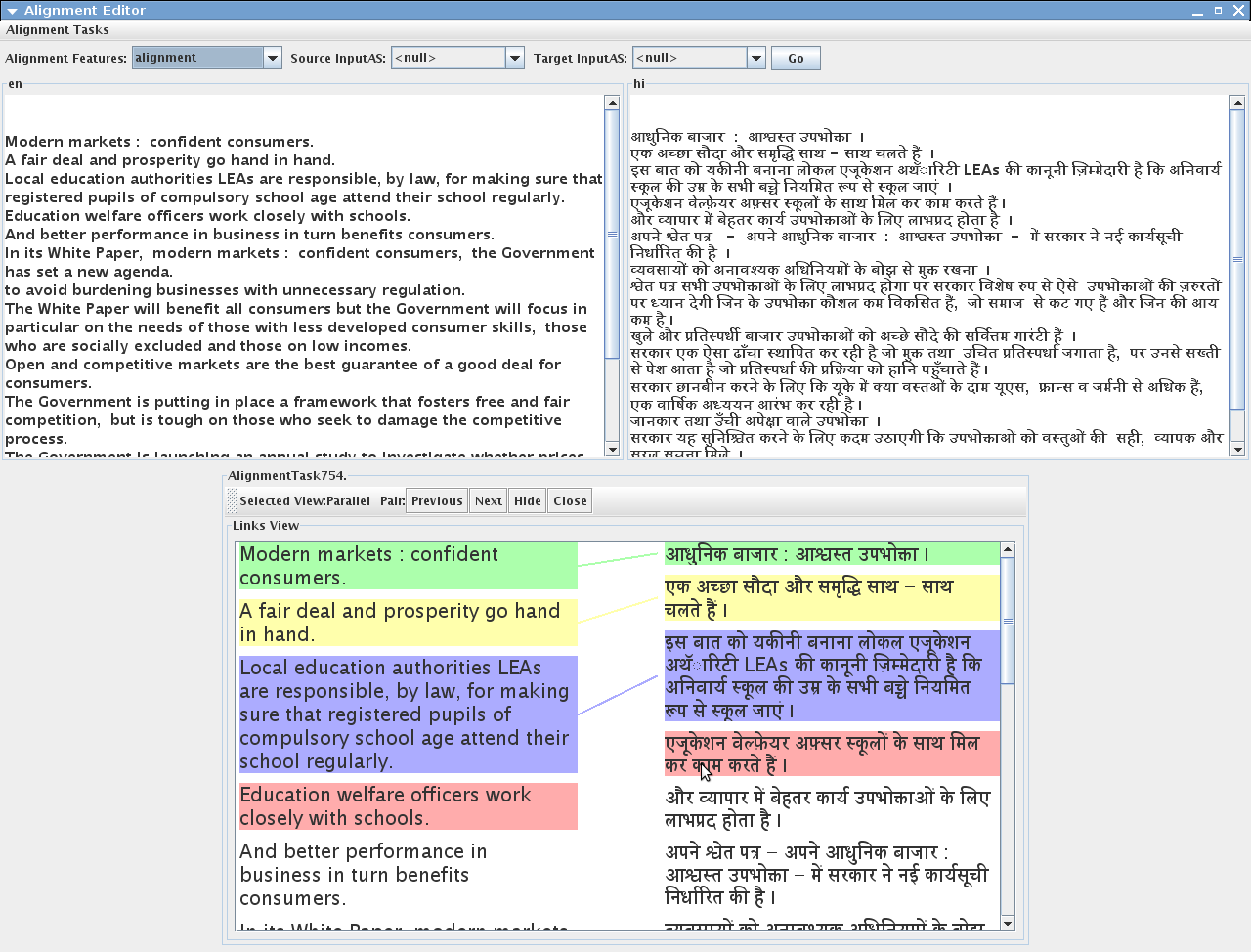Go to the Previous pair
The width and height of the screenshot is (1251, 952).
(436, 500)
